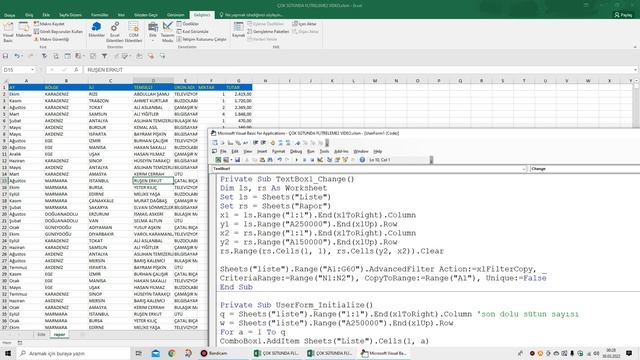
Task: Click the Break pause icon in VBA toolbar
Action: coord(304,160)
